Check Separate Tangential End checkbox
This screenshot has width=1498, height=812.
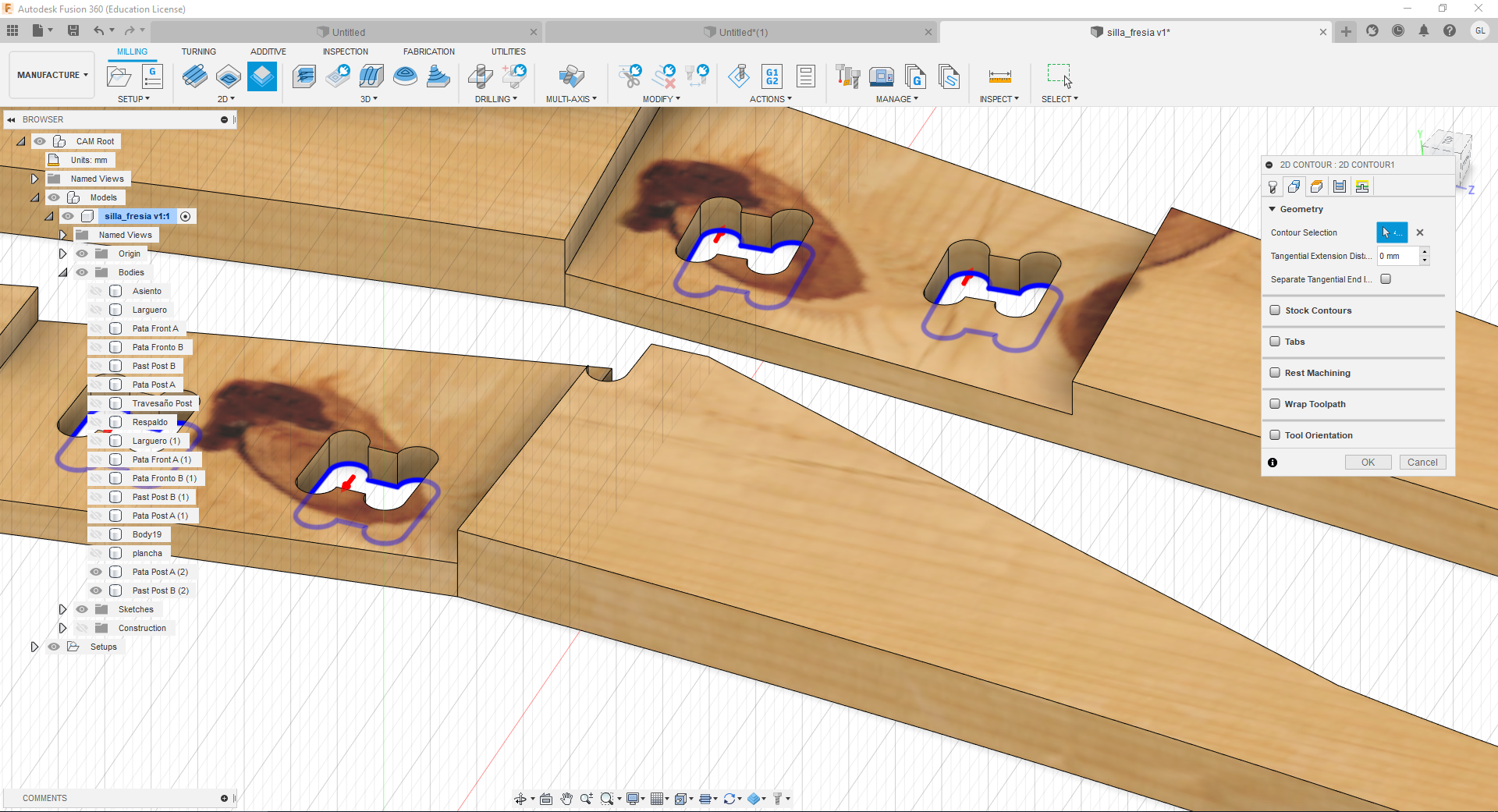[x=1386, y=279]
